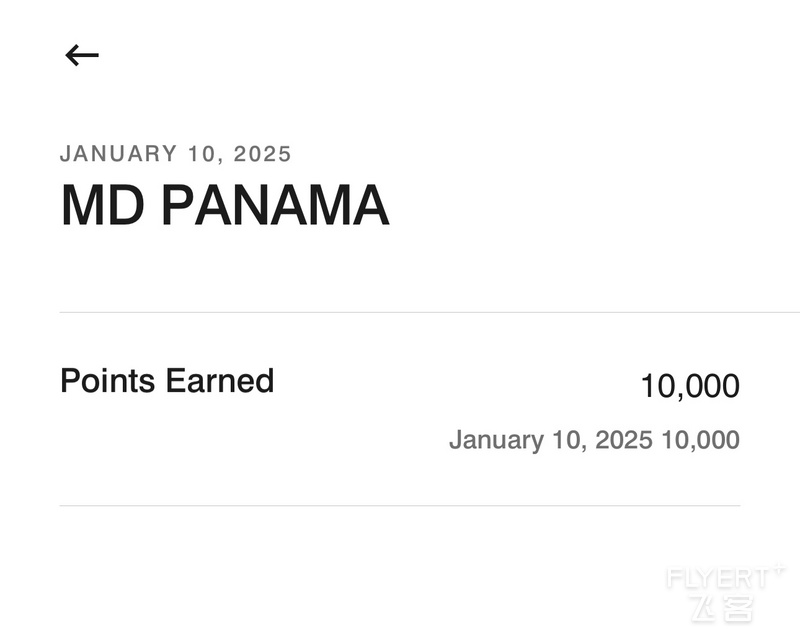Tap the word Earned in the label
The width and height of the screenshot is (800, 637).
tap(220, 380)
